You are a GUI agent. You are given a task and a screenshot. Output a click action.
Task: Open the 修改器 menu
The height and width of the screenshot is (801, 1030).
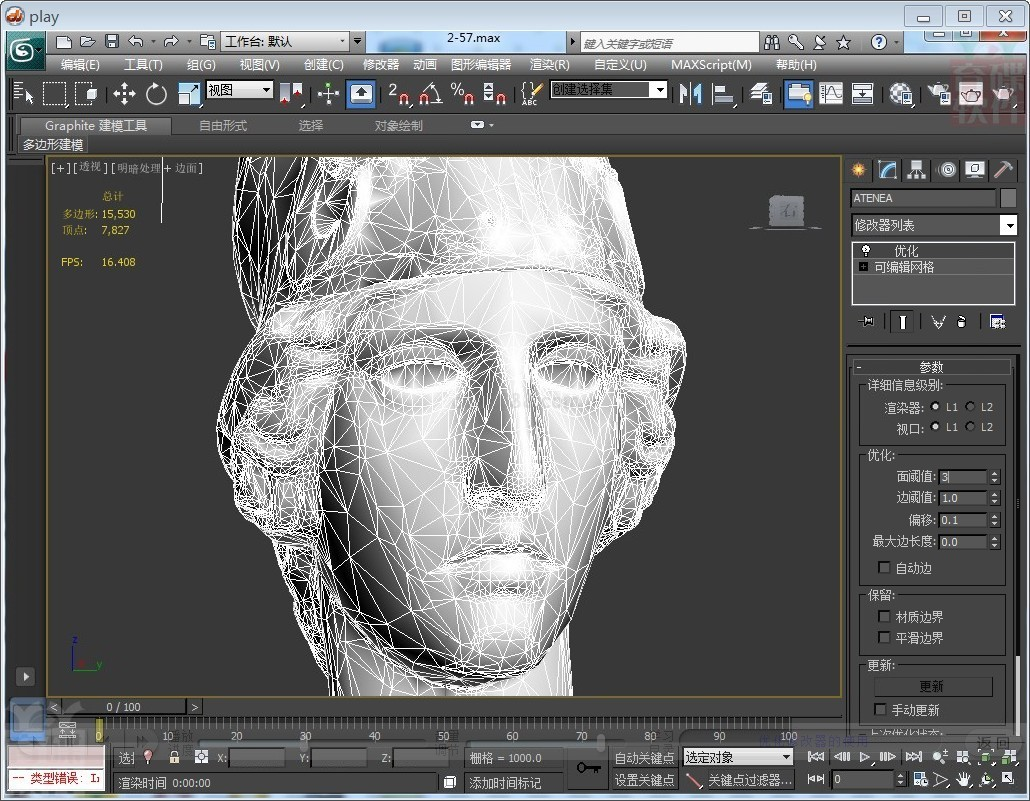tap(380, 65)
